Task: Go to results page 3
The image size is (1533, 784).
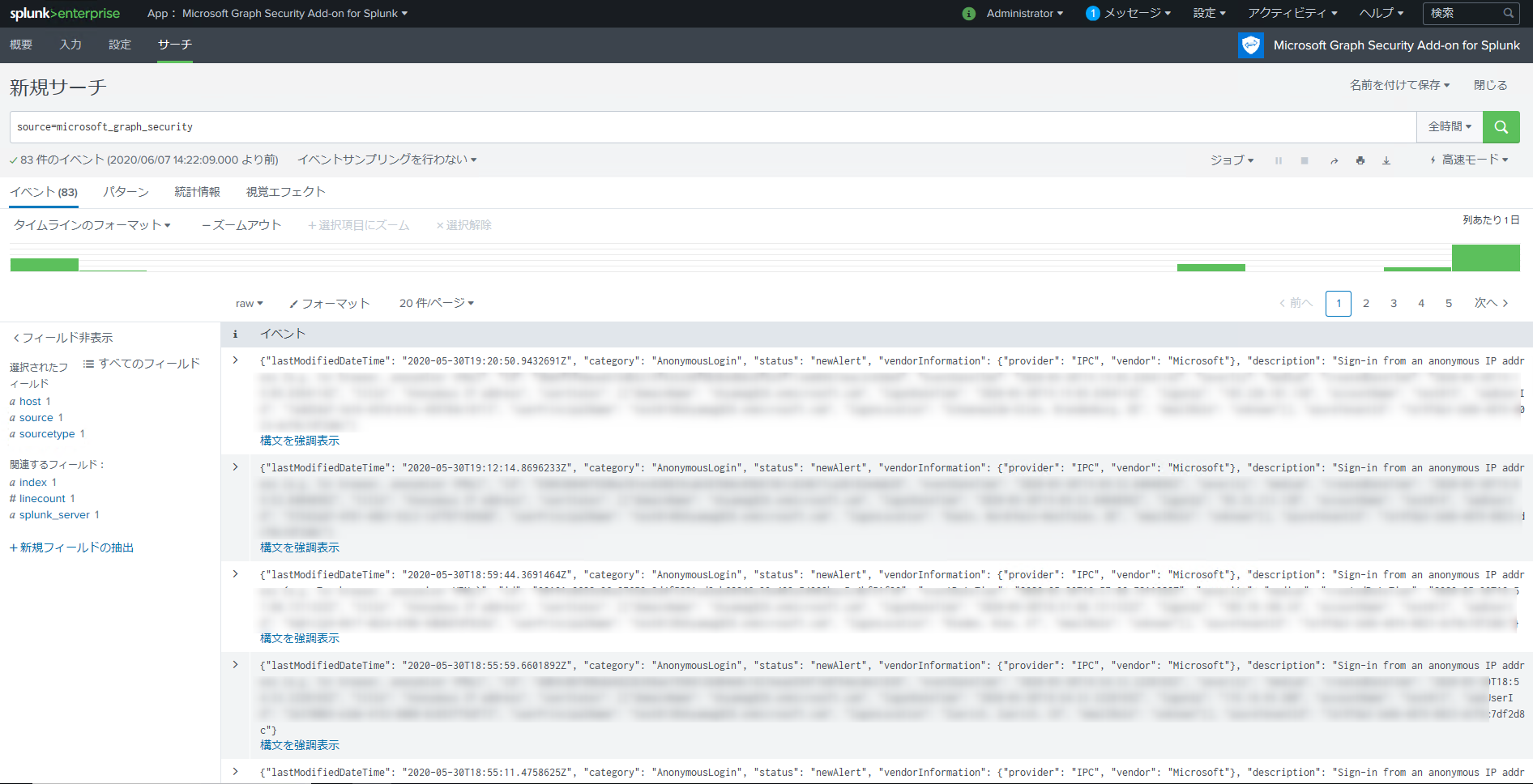Action: point(1394,304)
